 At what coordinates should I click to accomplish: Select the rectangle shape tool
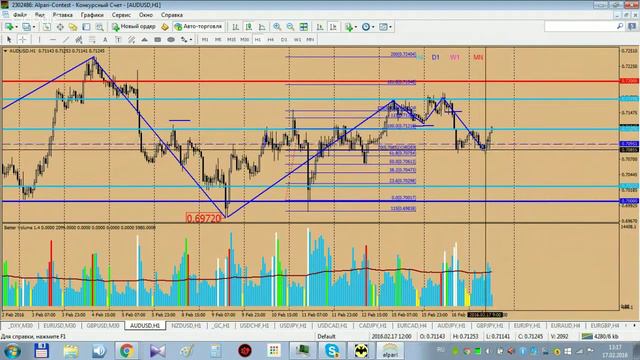tap(158, 40)
